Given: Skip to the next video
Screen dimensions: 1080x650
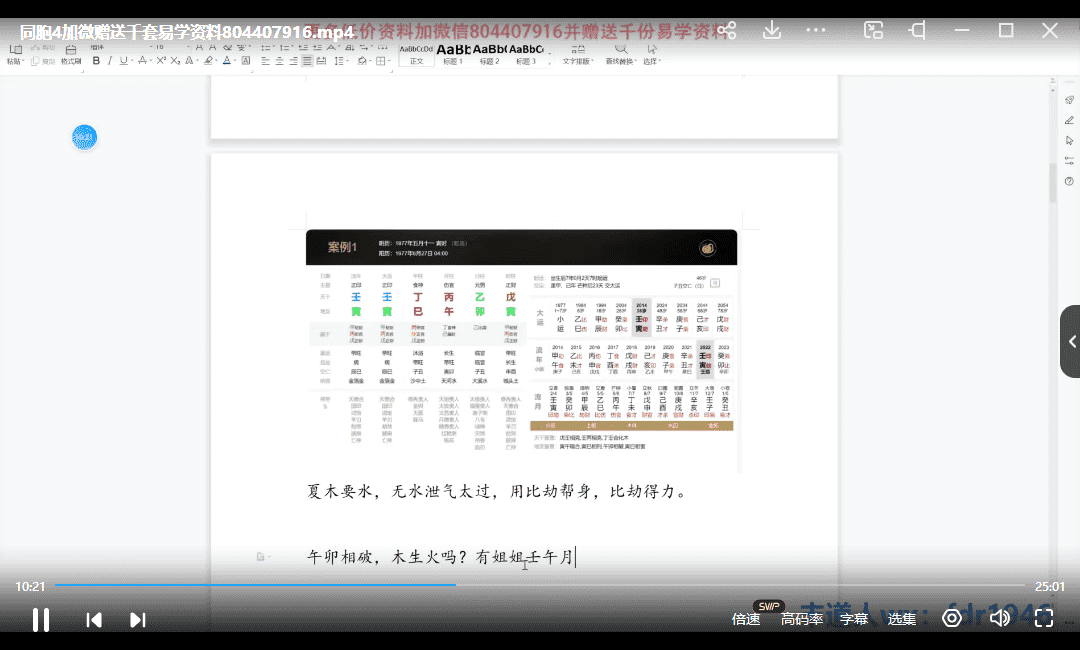Looking at the screenshot, I should [x=138, y=620].
